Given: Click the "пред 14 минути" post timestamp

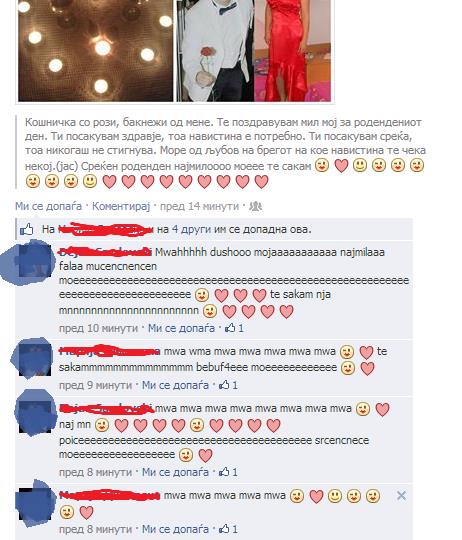Looking at the screenshot, I should click(199, 206).
